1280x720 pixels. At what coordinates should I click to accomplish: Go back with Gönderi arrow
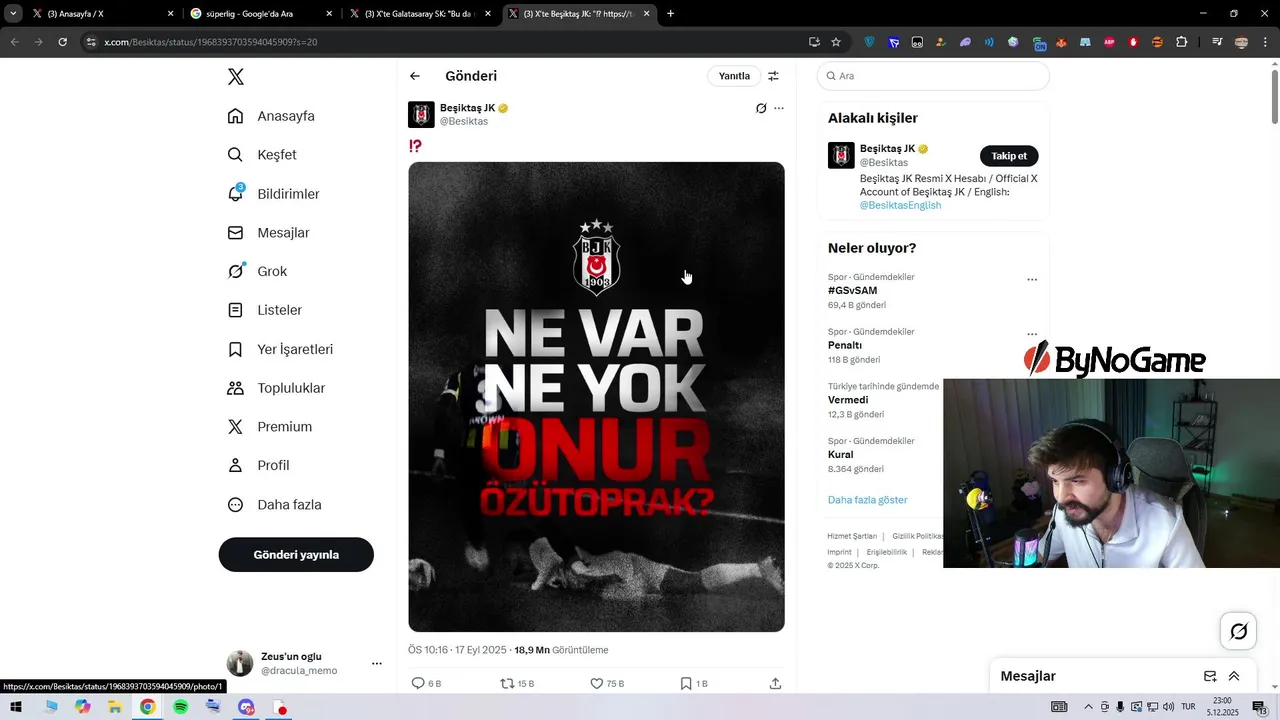[x=415, y=76]
